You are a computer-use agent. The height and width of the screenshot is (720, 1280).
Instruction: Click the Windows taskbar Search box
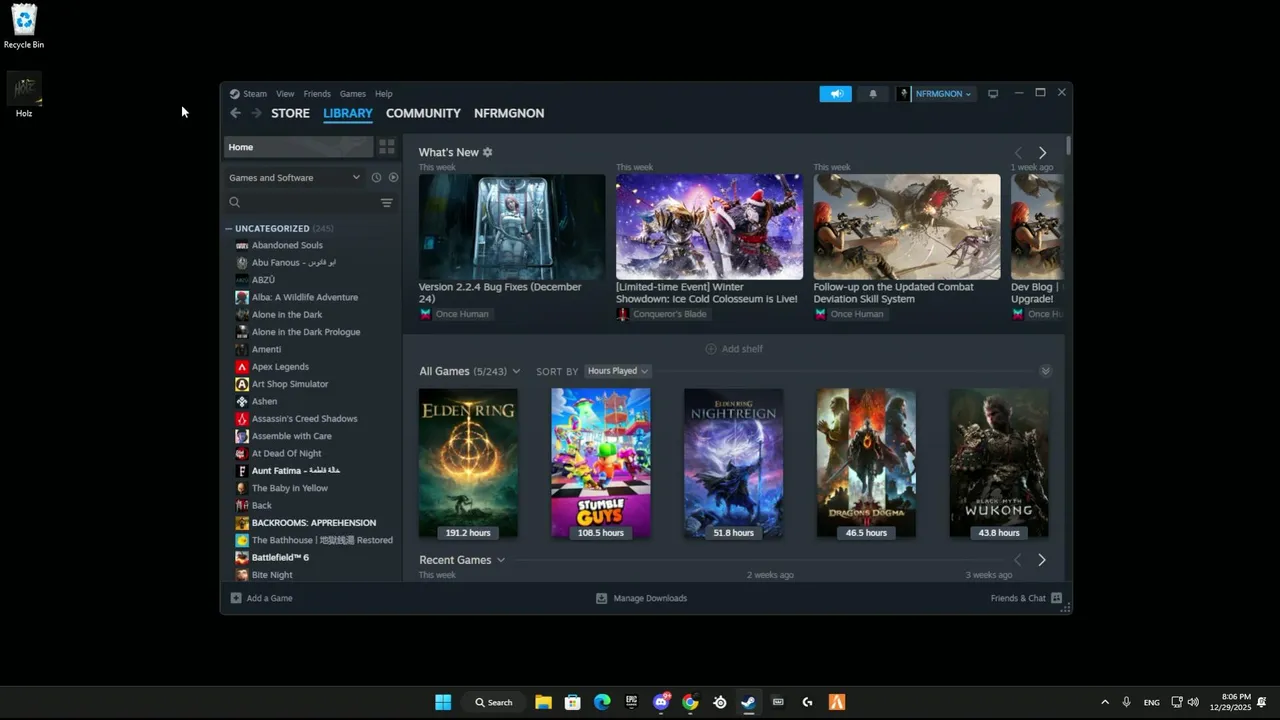pyautogui.click(x=494, y=702)
